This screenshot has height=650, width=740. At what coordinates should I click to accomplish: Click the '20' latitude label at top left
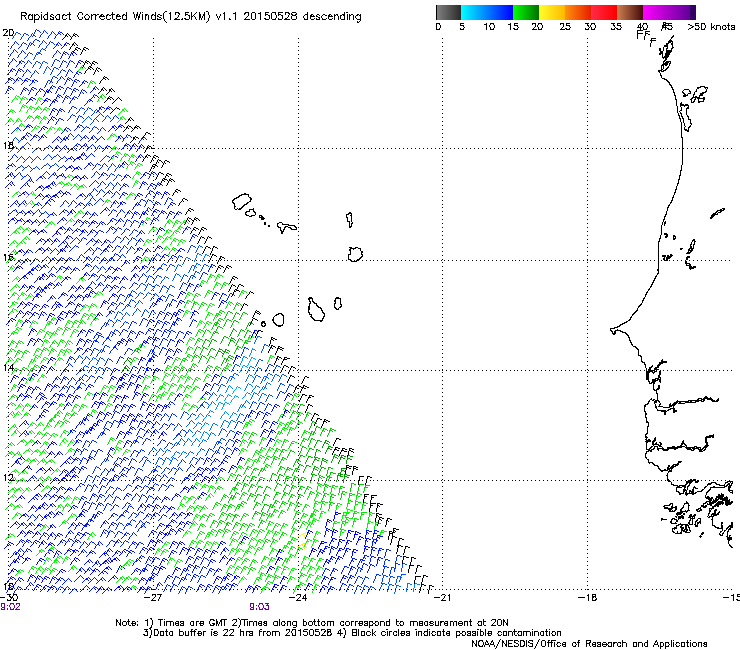coord(8,33)
